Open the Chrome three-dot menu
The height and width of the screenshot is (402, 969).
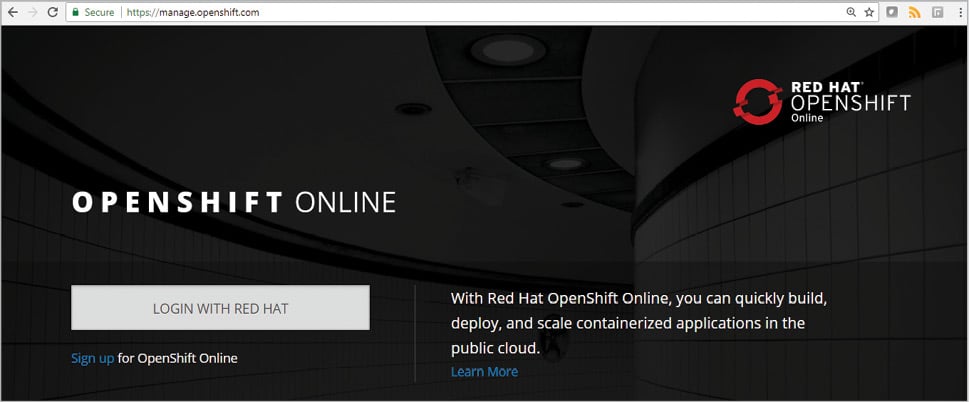(x=960, y=12)
